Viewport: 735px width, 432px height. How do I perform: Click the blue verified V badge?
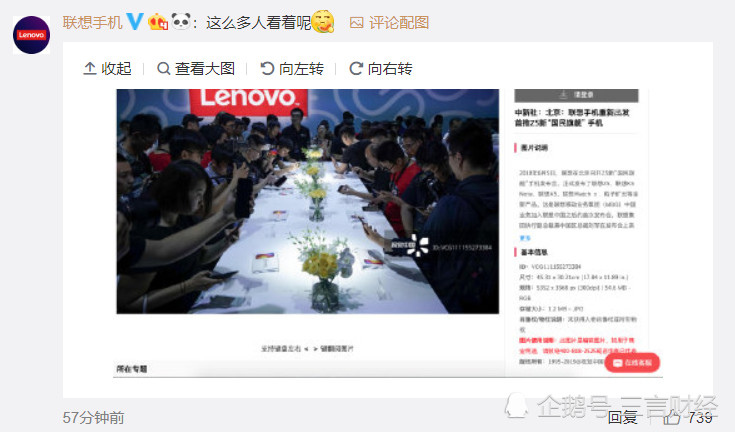point(135,22)
